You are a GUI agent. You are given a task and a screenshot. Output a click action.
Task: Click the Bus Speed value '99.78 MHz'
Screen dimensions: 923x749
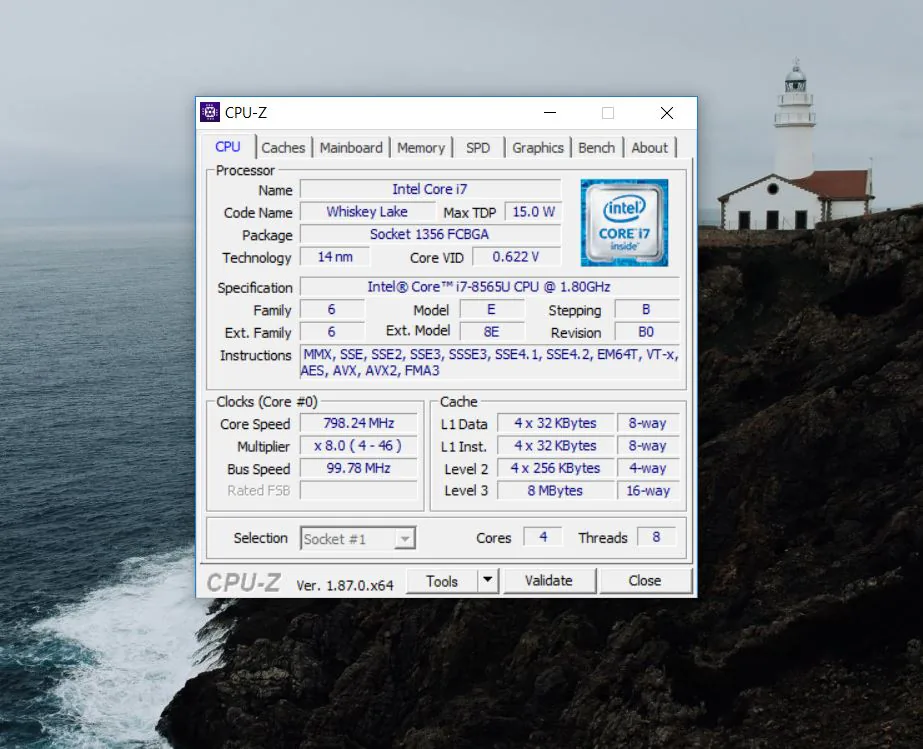pyautogui.click(x=358, y=468)
